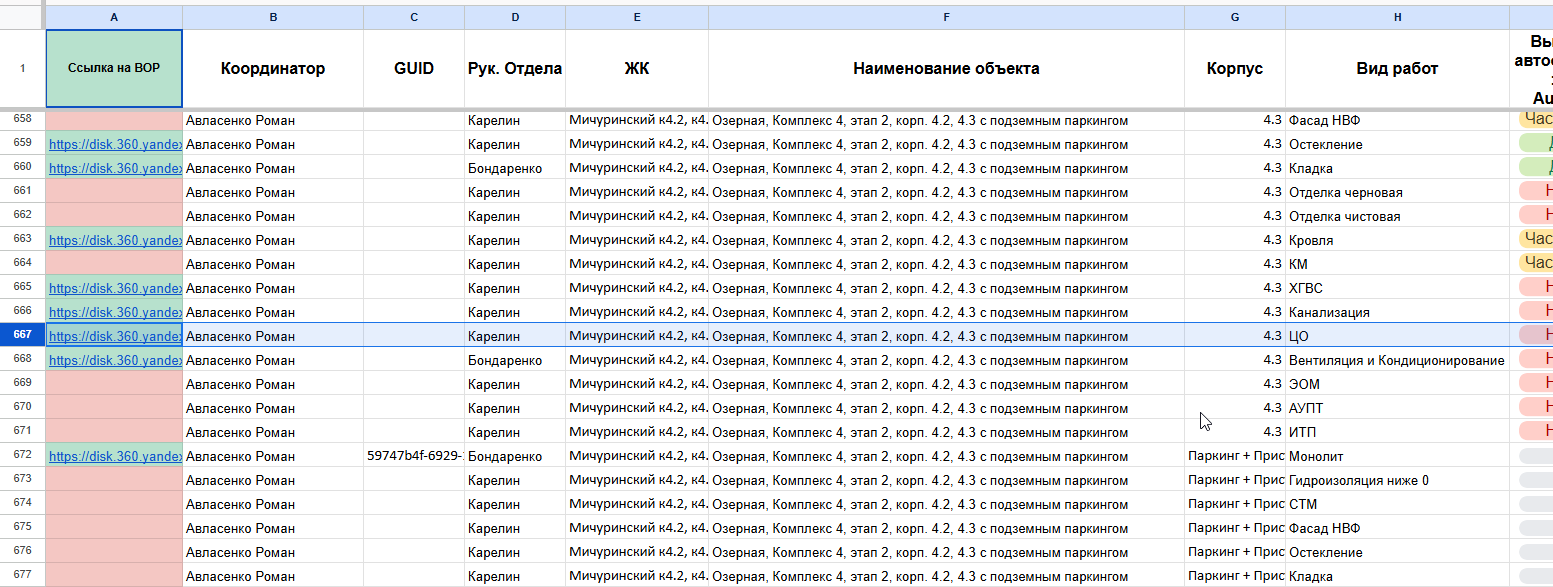Click the 'Рук. Отдела' header cell
Screen dimensions: 1553x587
[x=515, y=68]
